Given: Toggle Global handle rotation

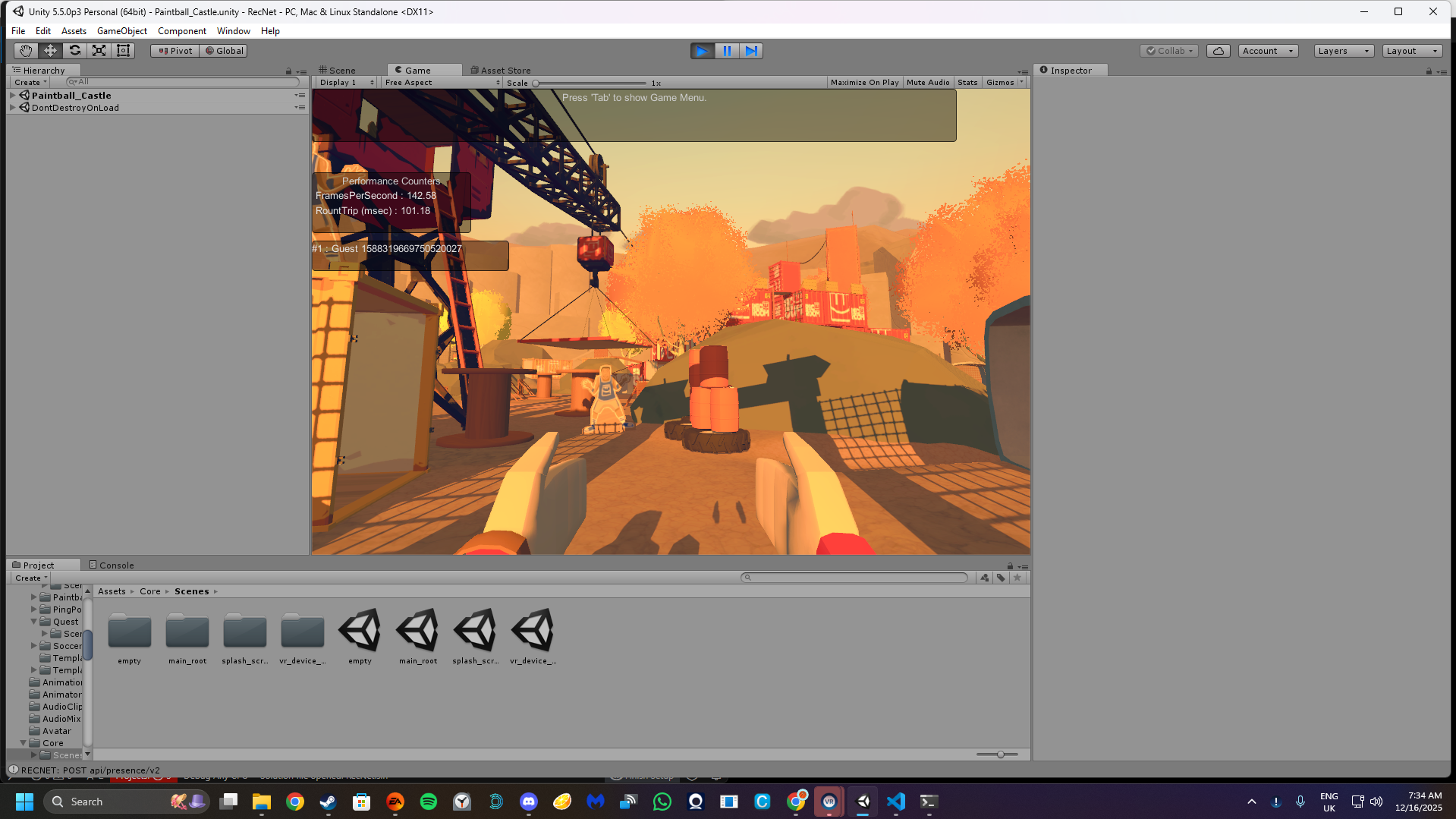Looking at the screenshot, I should pyautogui.click(x=225, y=51).
